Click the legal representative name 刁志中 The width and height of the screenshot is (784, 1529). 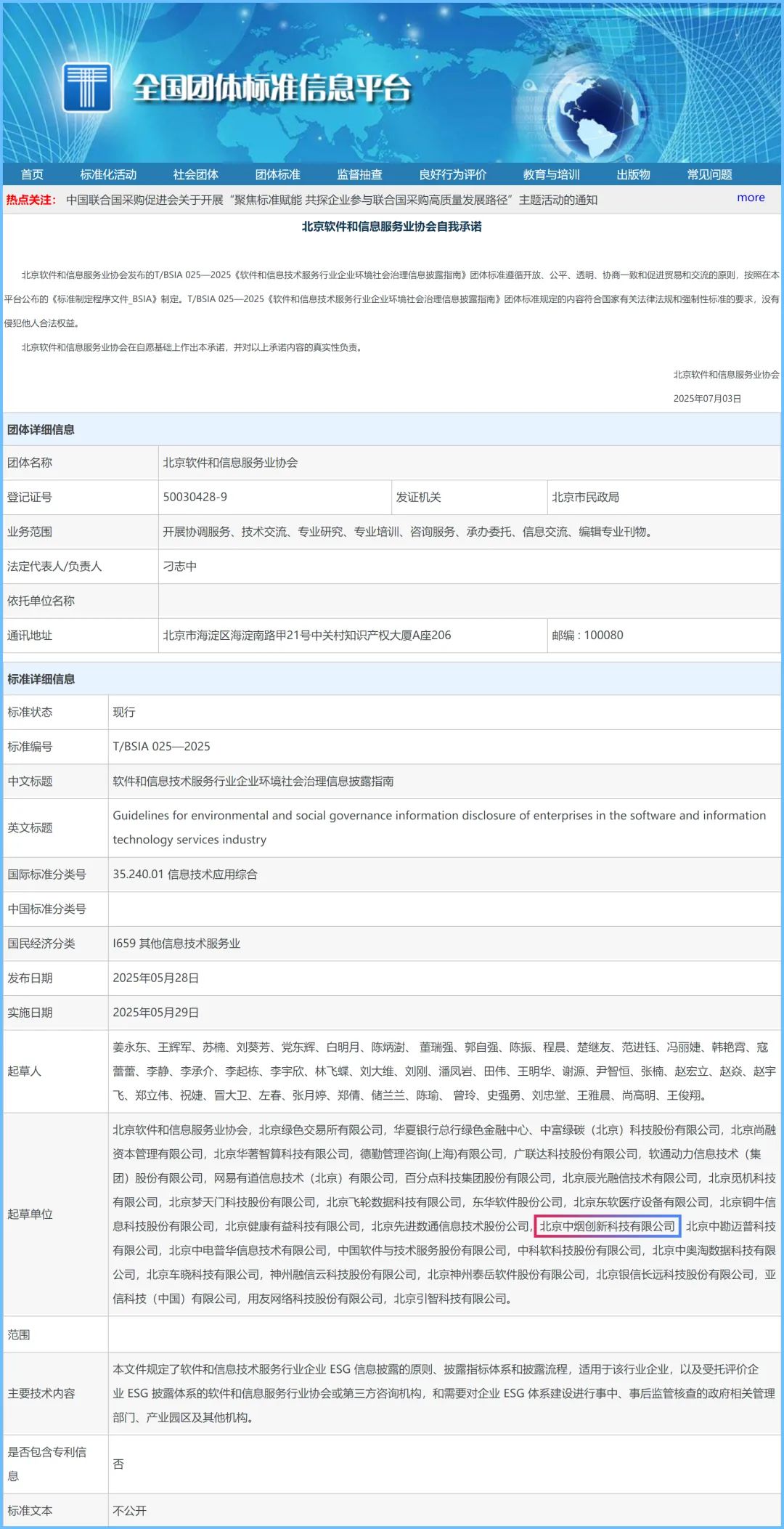[x=179, y=566]
